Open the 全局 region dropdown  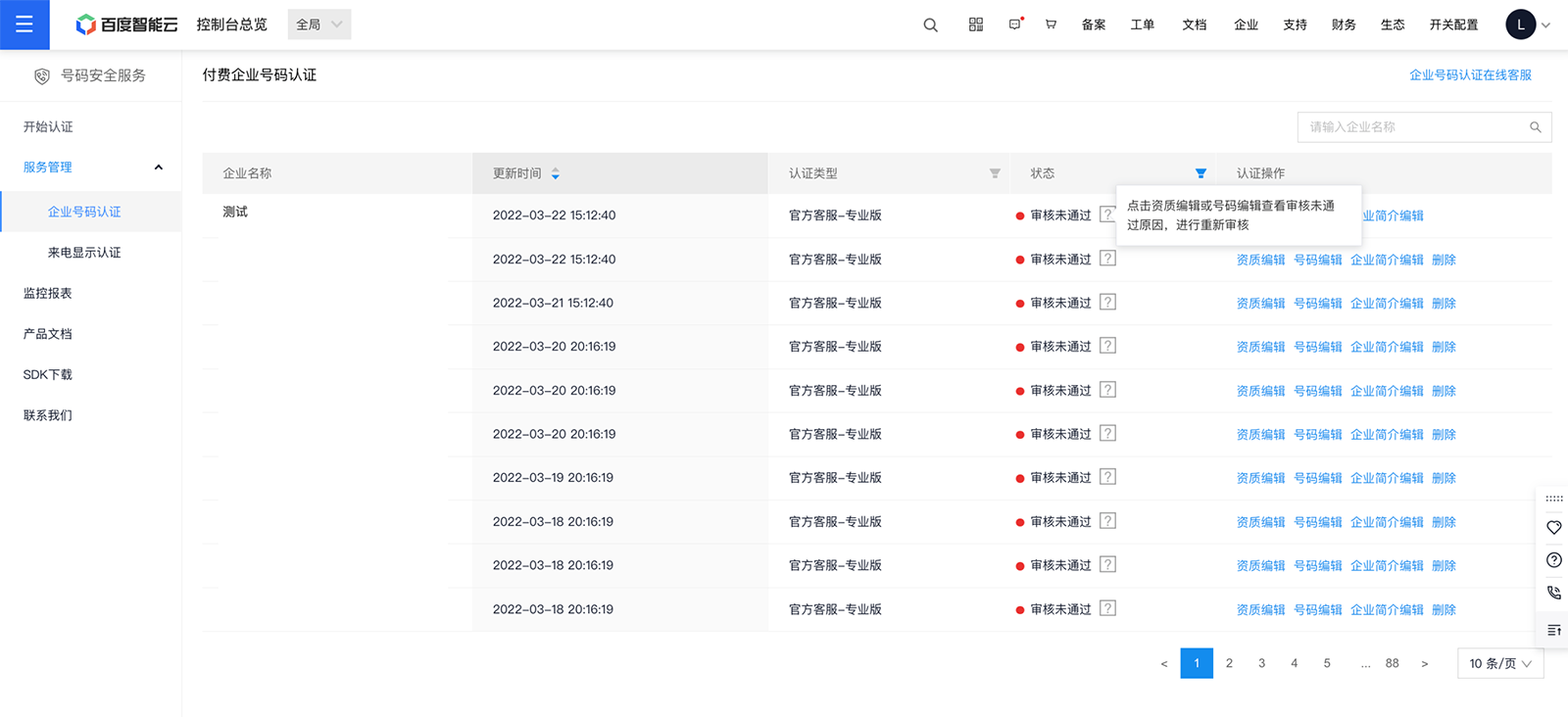point(319,24)
